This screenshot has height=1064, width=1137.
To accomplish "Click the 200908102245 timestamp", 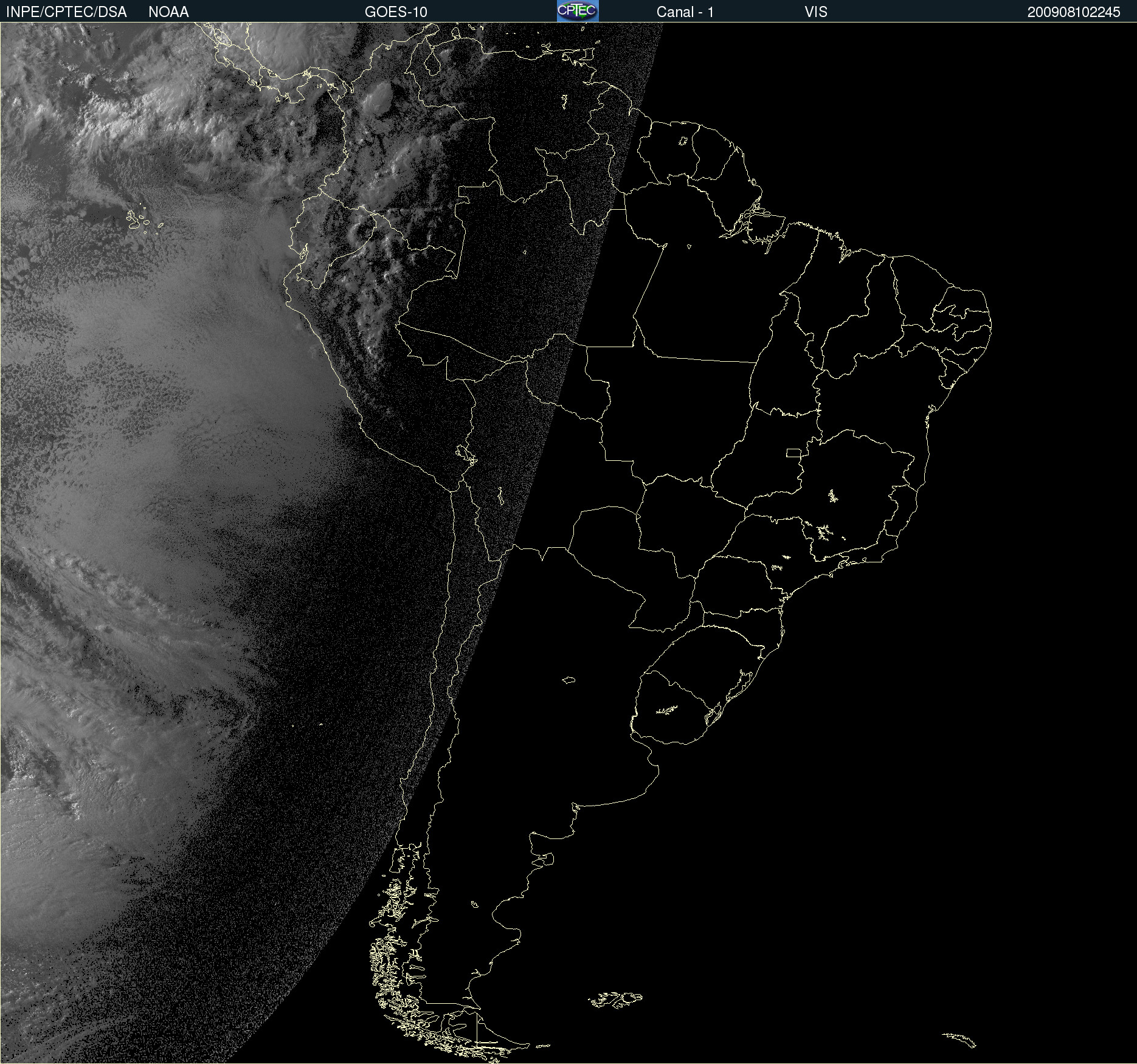I will [x=1074, y=12].
